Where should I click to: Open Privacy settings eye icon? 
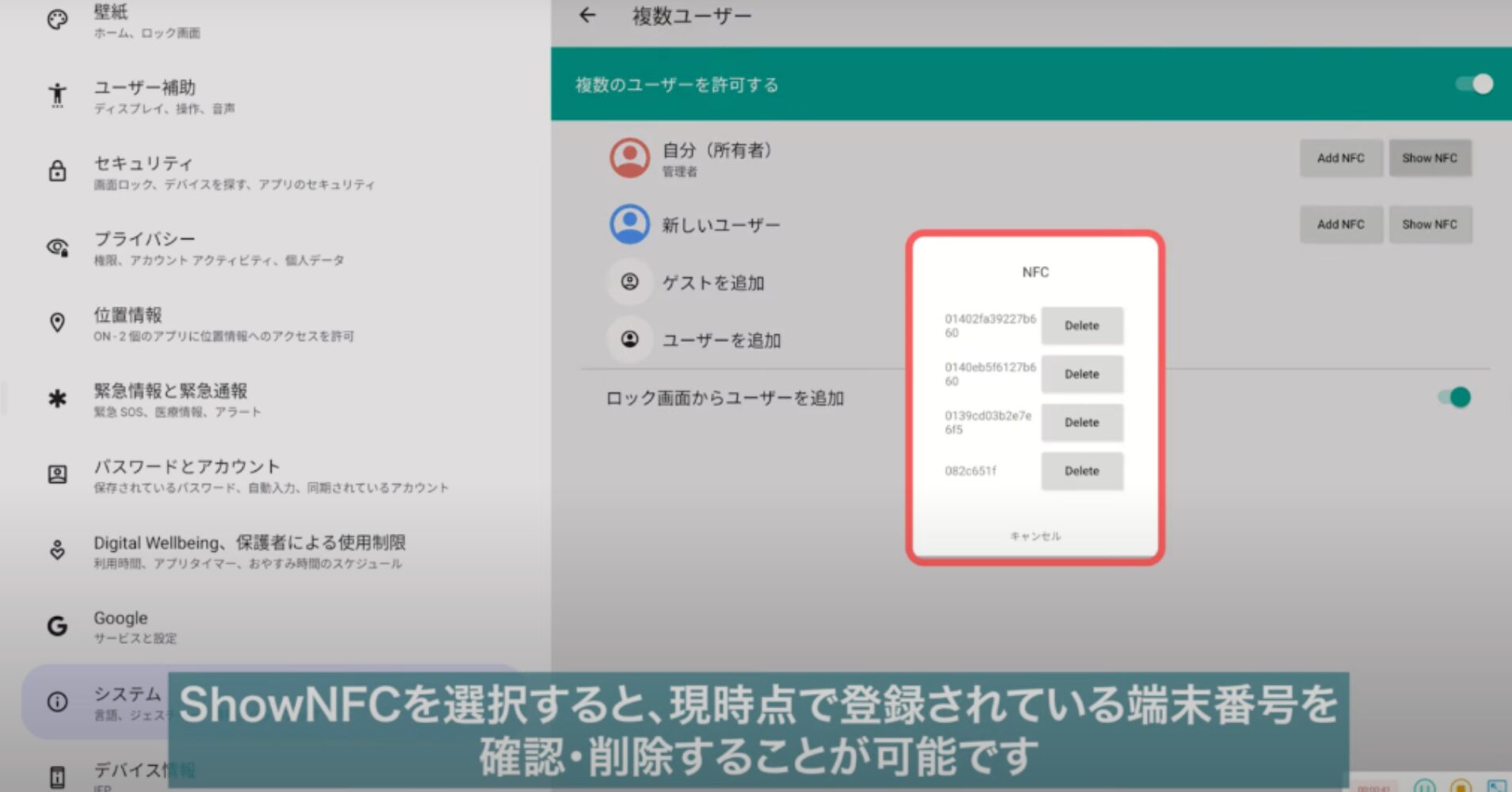[58, 247]
